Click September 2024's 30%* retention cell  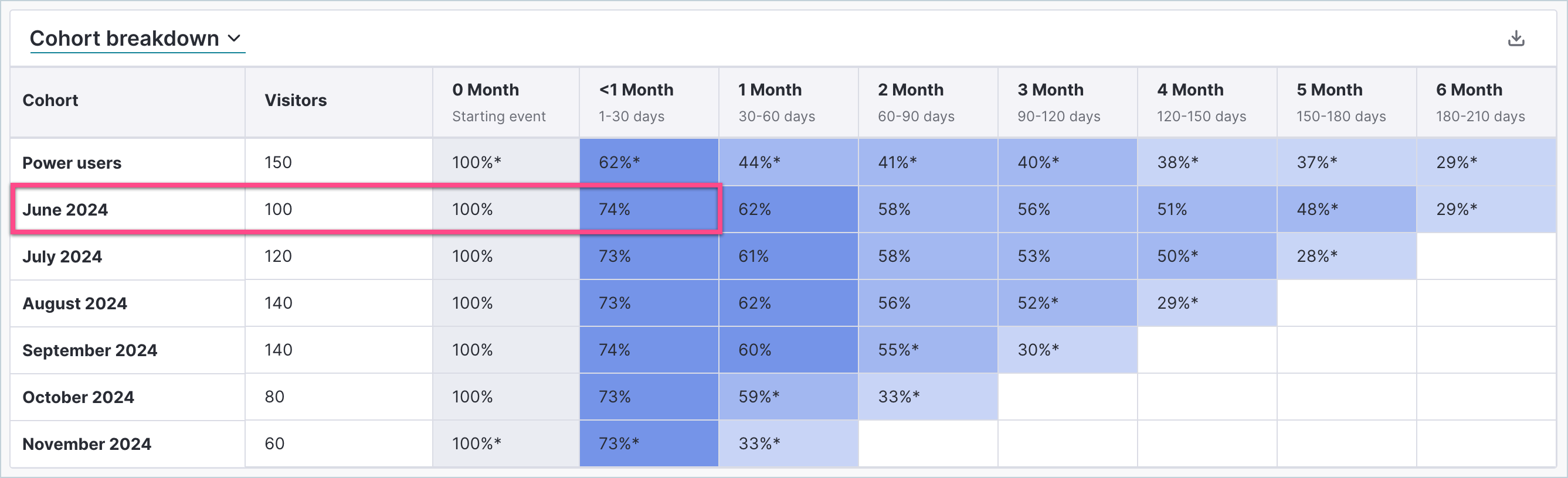(x=1038, y=350)
